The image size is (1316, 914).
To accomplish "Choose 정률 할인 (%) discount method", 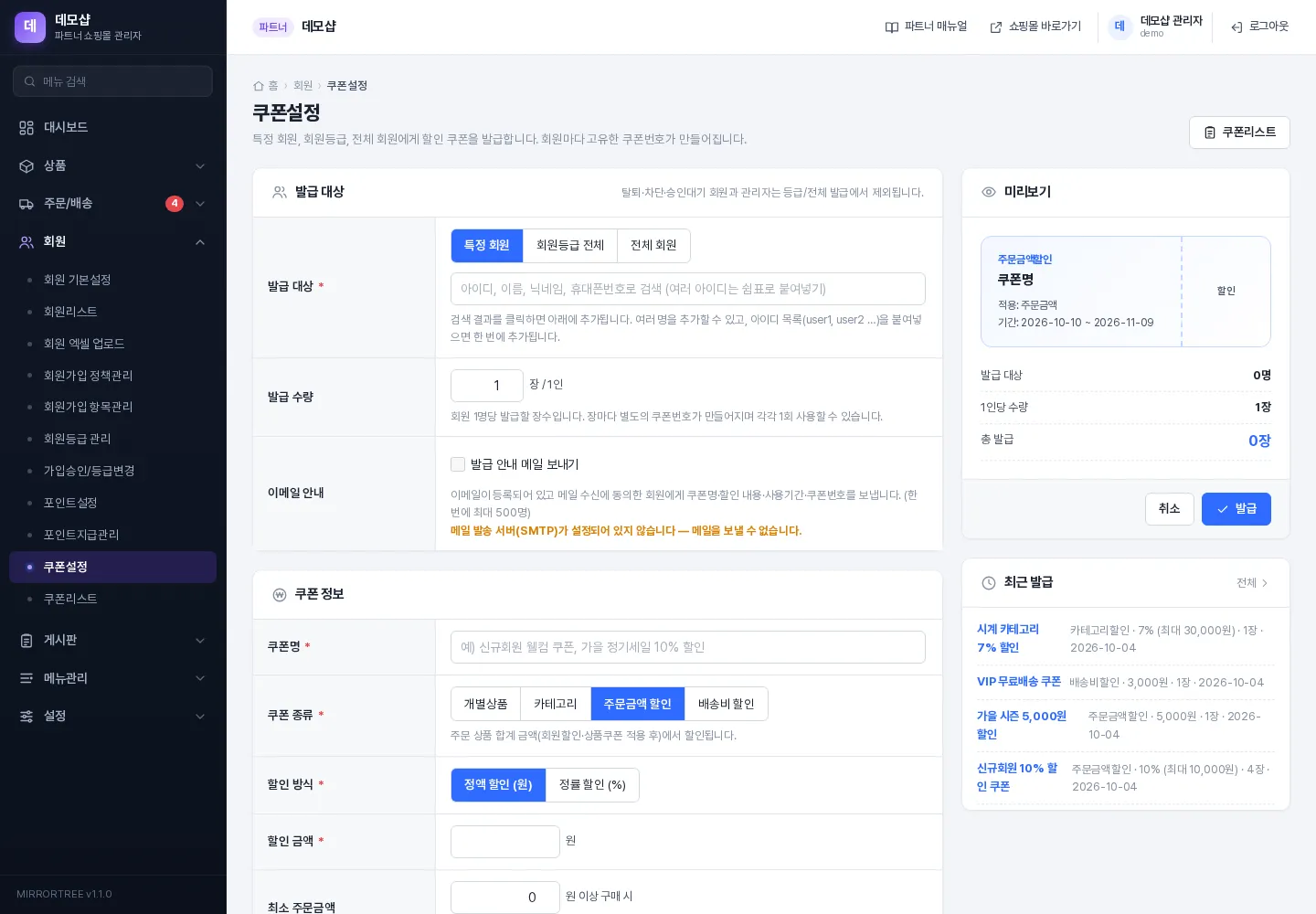I will coord(592,785).
